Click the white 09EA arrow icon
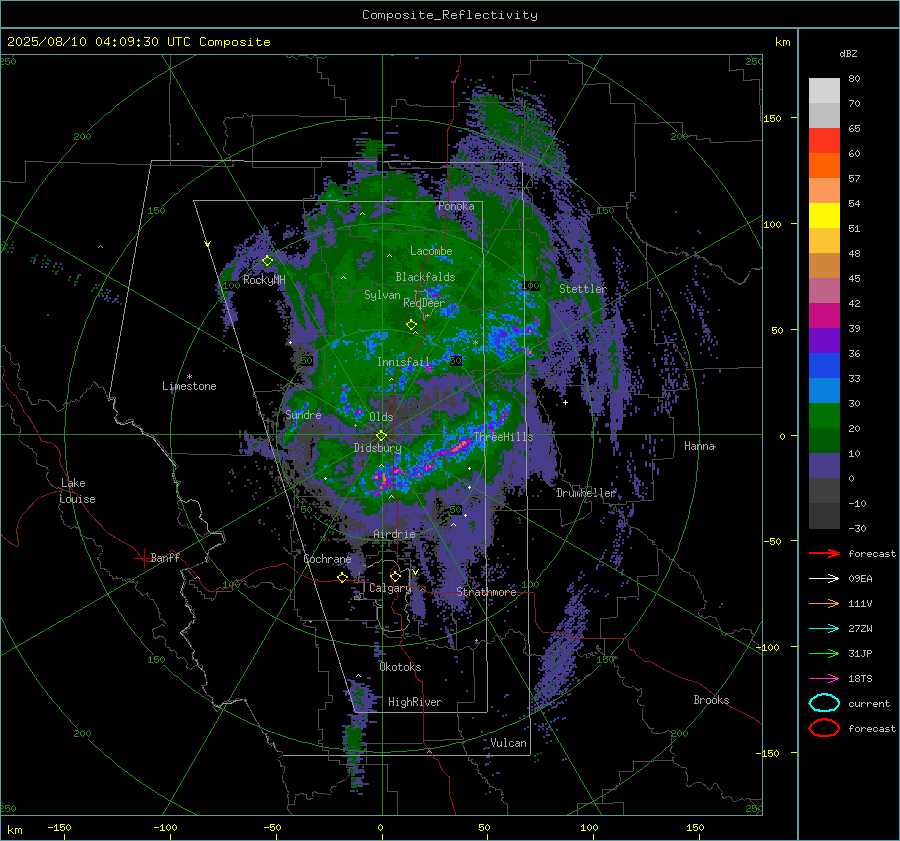This screenshot has height=841, width=900. tap(824, 579)
